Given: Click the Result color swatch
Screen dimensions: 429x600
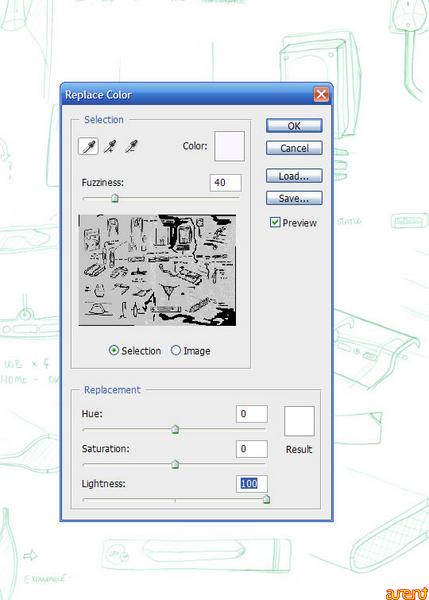Looking at the screenshot, I should click(299, 421).
